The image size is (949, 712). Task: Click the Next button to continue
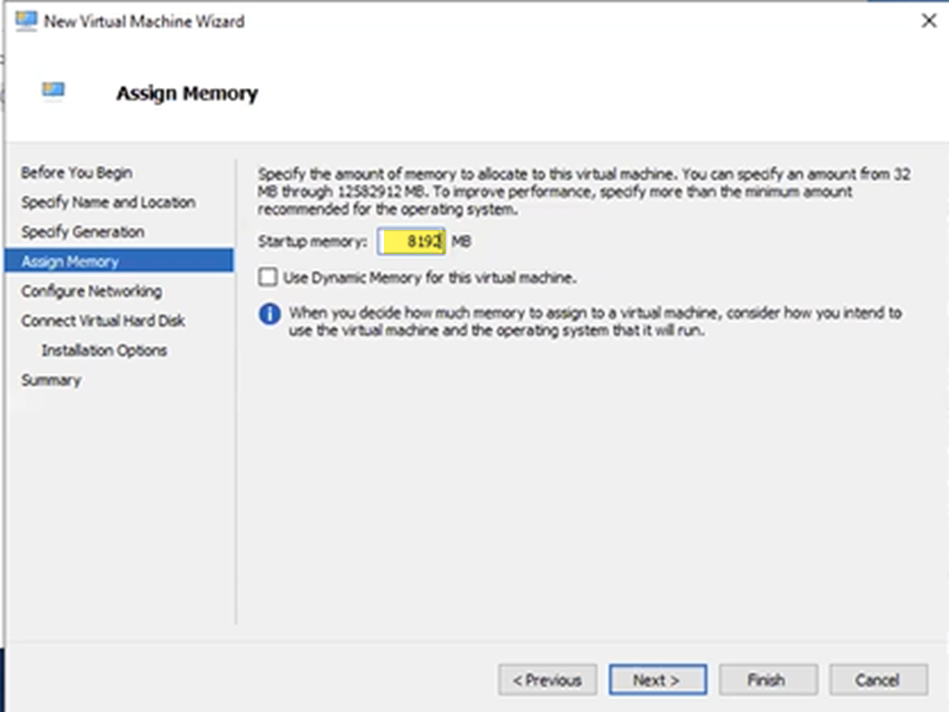pos(657,679)
